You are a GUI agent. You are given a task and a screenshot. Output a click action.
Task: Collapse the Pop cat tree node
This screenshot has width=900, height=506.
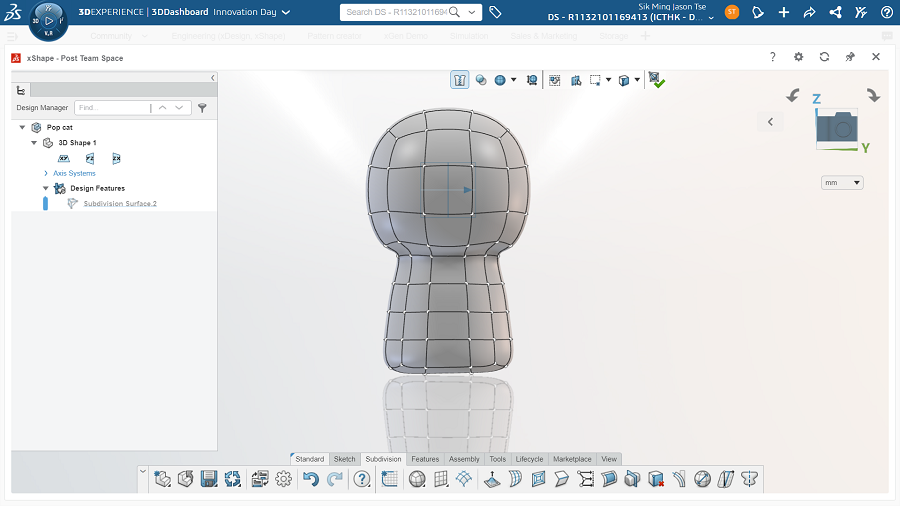click(x=22, y=127)
